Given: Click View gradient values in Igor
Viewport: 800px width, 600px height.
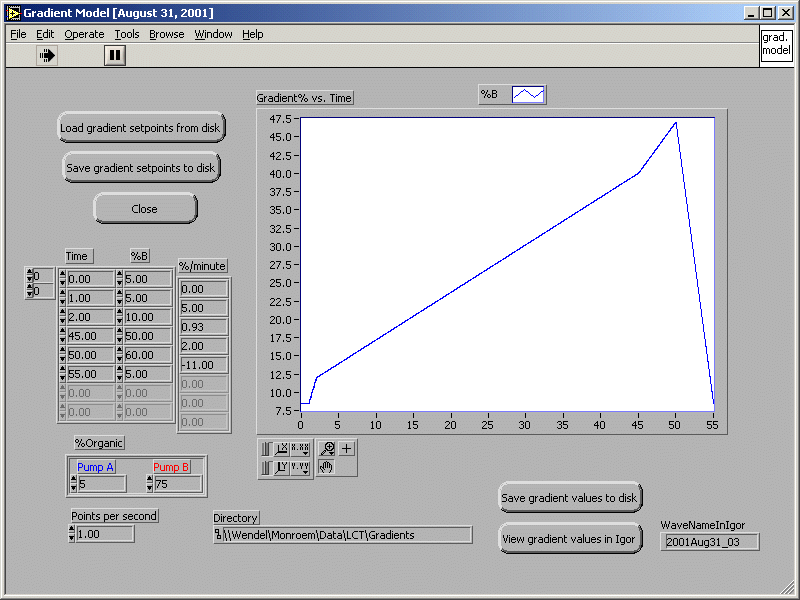Looking at the screenshot, I should [570, 538].
